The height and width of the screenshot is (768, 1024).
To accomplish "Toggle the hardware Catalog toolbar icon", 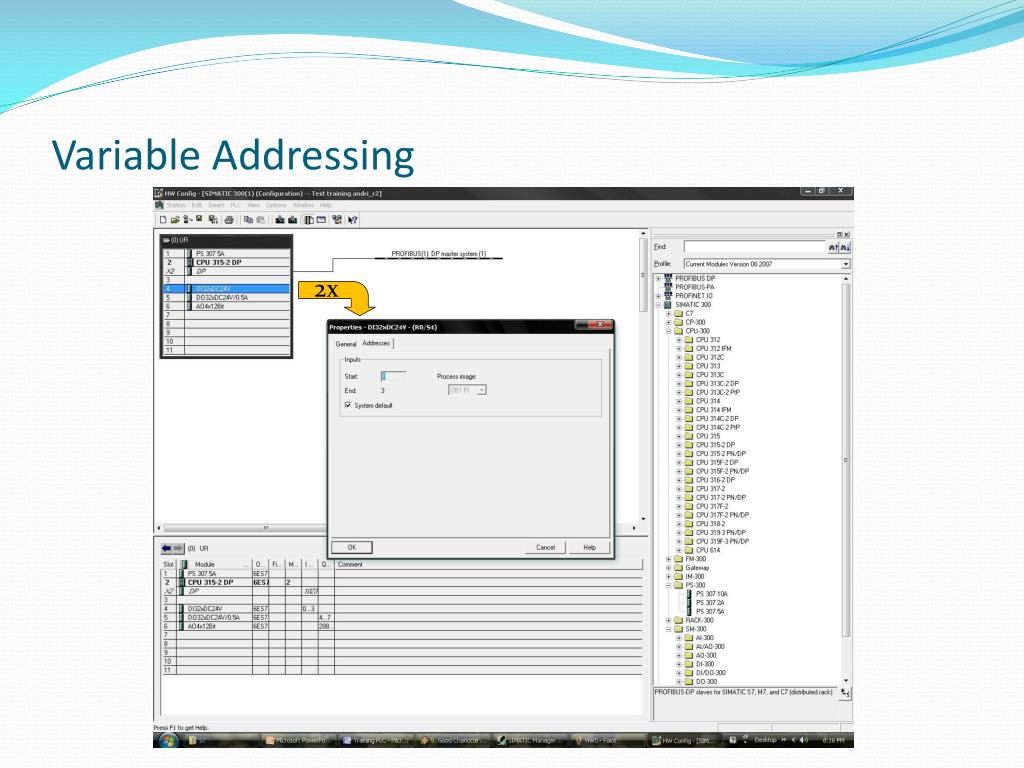I will click(309, 220).
